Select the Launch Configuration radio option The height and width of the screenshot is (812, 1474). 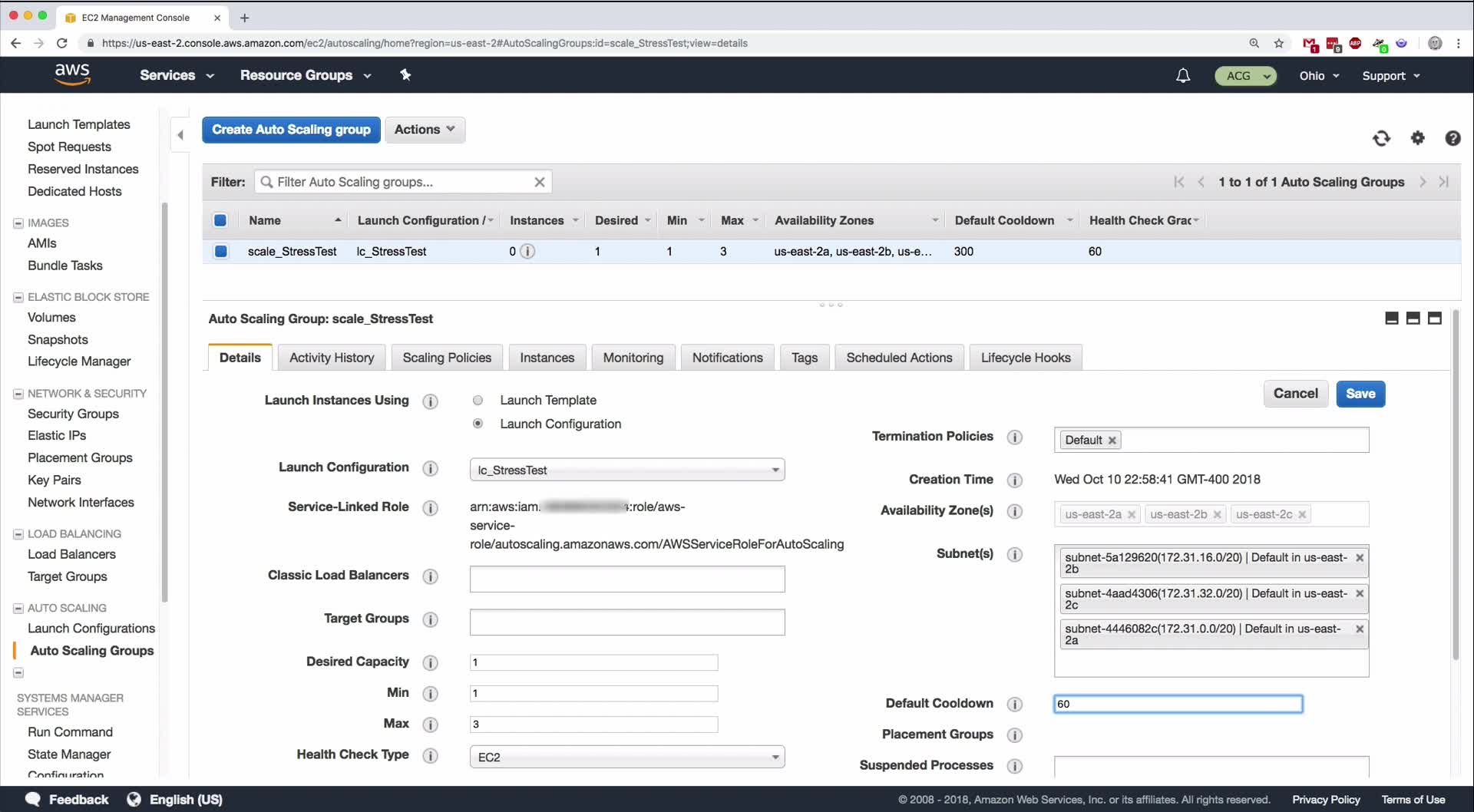coord(478,424)
